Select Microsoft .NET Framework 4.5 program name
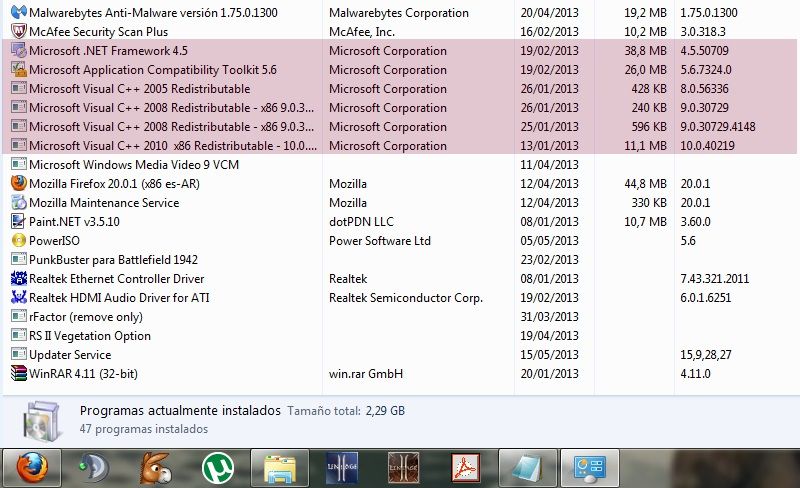The image size is (800, 488). 108,51
